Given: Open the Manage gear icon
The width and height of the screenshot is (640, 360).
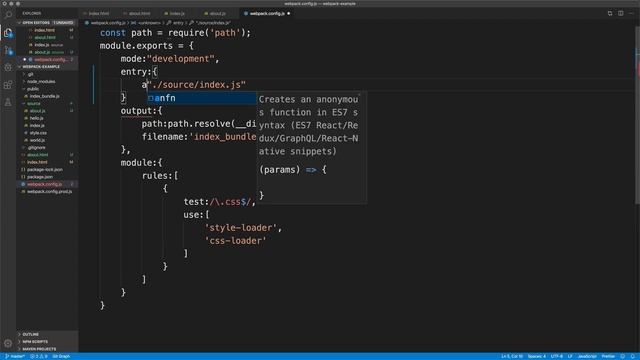Looking at the screenshot, I should pos(8,343).
